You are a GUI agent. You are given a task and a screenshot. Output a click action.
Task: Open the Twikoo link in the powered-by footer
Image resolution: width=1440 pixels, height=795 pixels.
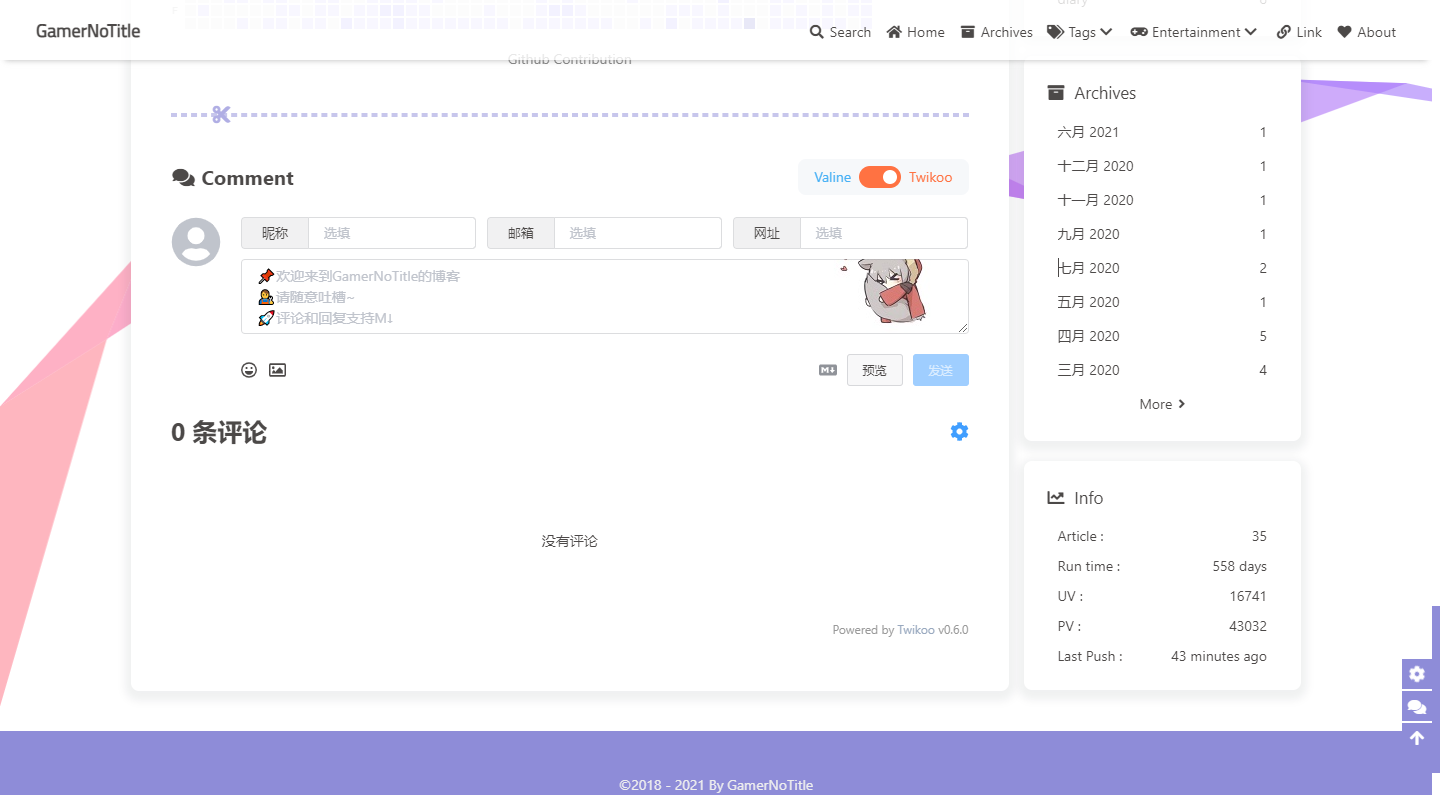(x=915, y=629)
